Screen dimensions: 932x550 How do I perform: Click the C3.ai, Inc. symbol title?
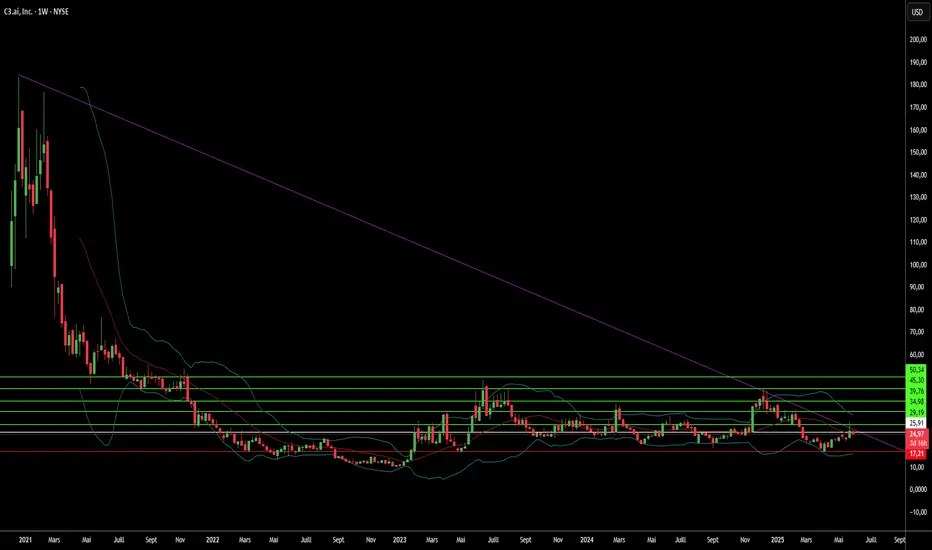18,11
